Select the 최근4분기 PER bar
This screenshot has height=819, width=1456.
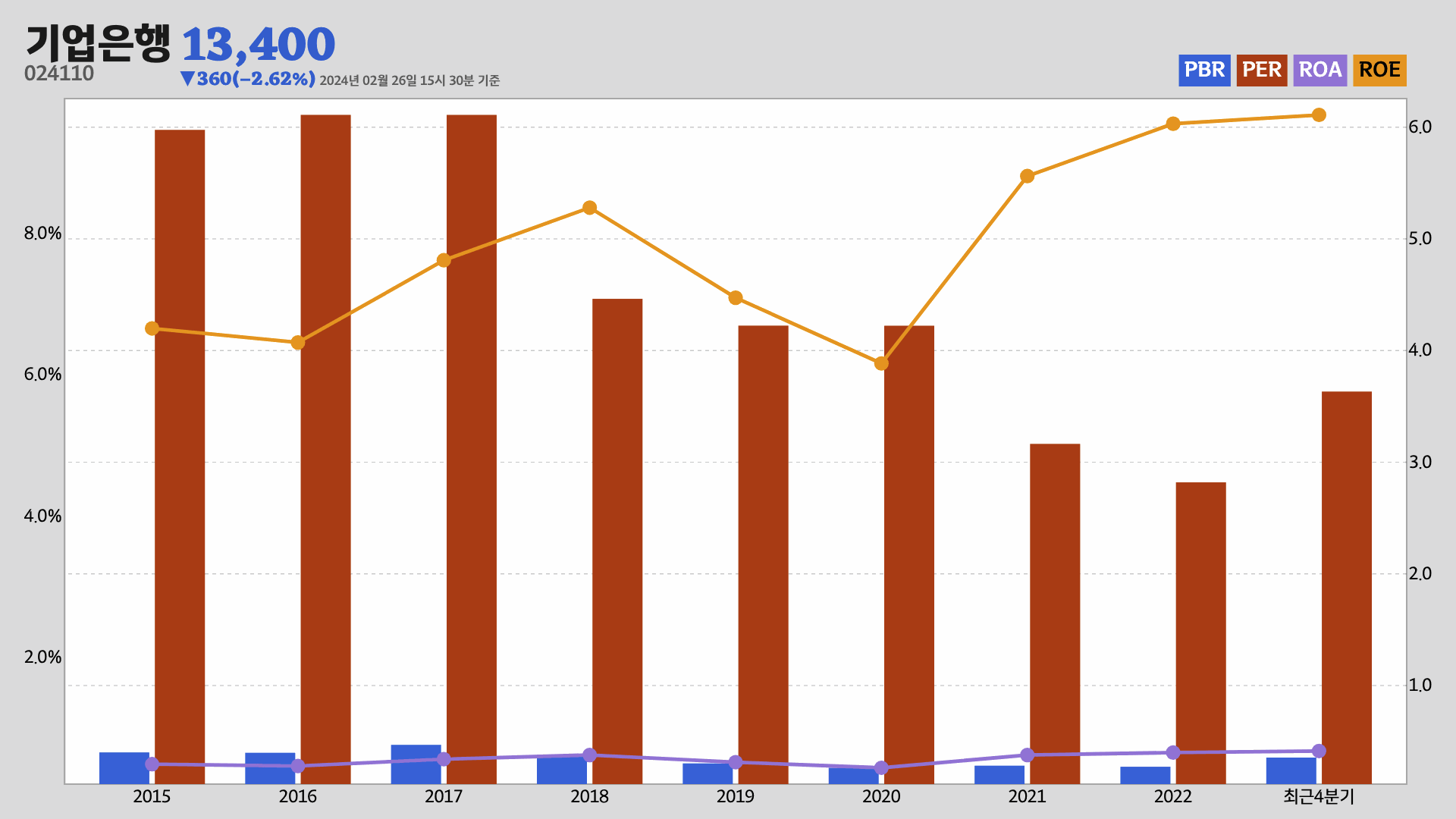(x=1347, y=588)
